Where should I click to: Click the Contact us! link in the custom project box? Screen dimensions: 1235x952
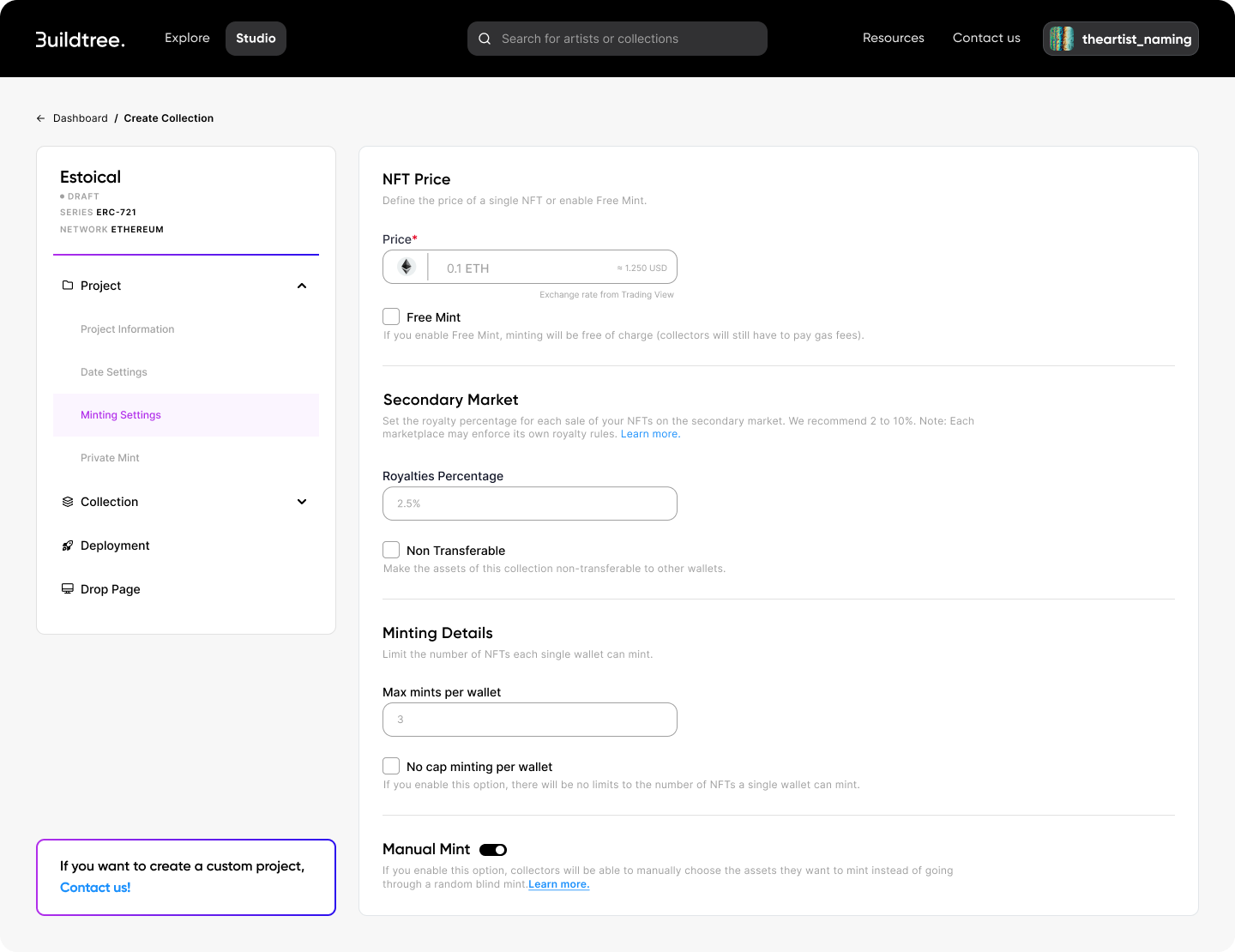pyautogui.click(x=95, y=888)
